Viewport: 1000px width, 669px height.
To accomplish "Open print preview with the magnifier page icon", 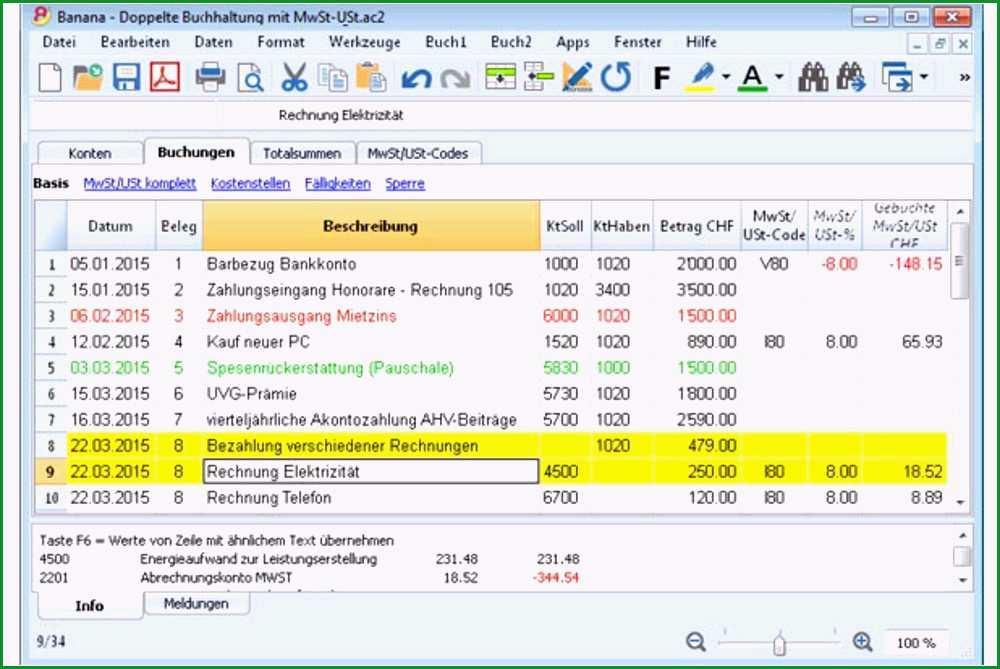I will click(x=251, y=78).
